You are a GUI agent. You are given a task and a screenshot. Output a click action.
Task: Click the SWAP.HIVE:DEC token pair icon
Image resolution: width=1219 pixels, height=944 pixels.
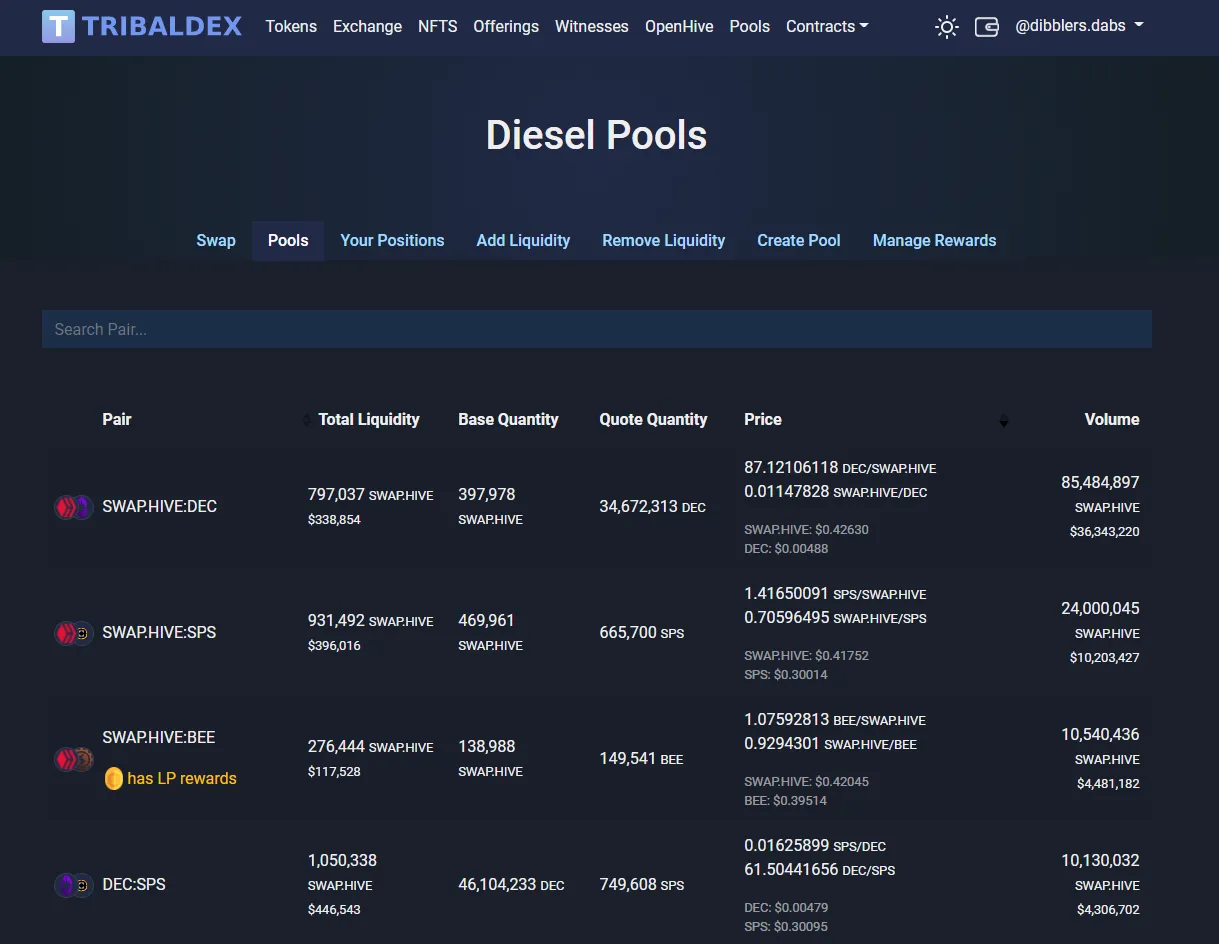point(73,507)
